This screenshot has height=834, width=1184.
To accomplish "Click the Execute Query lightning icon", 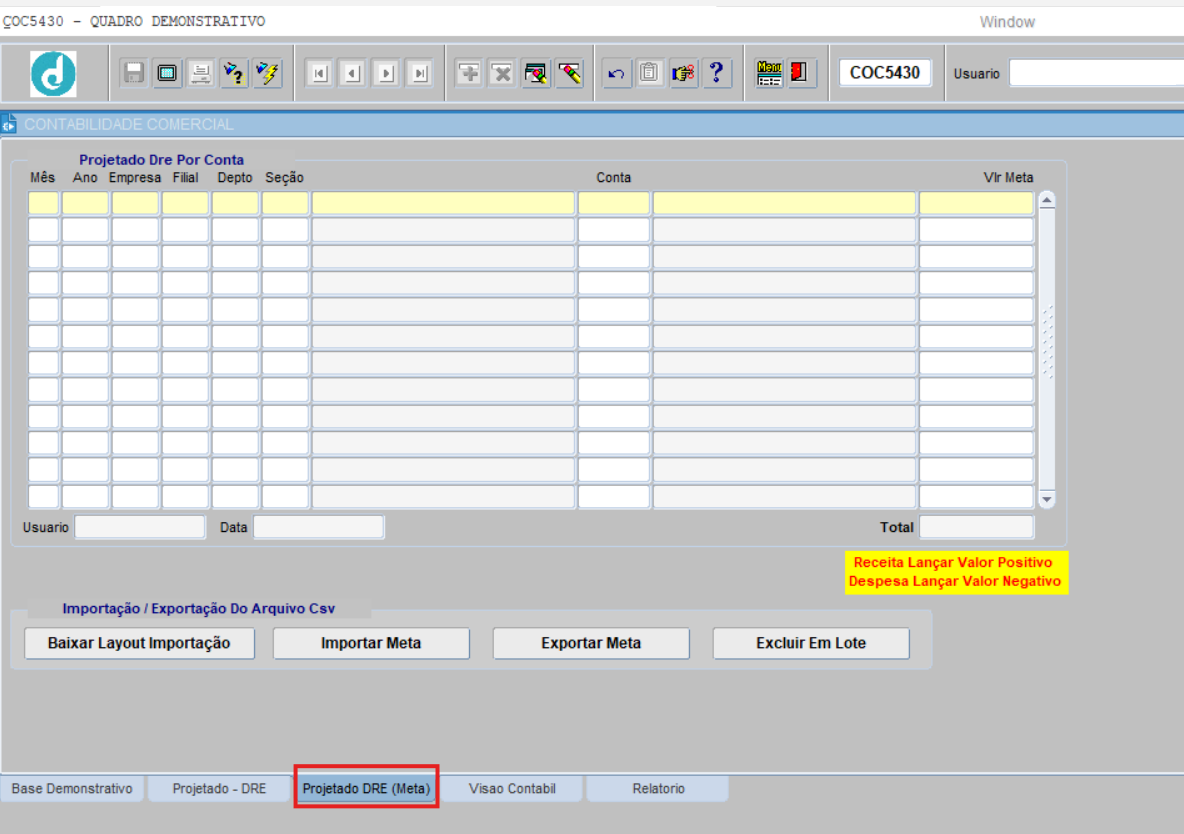I will point(268,73).
